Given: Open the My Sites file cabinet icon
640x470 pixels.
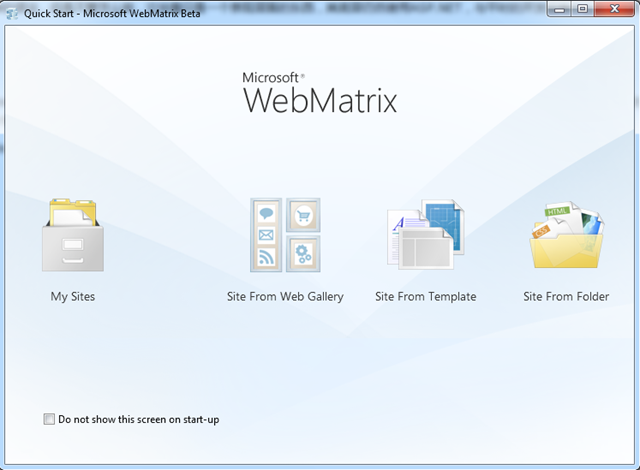Looking at the screenshot, I should pyautogui.click(x=73, y=235).
